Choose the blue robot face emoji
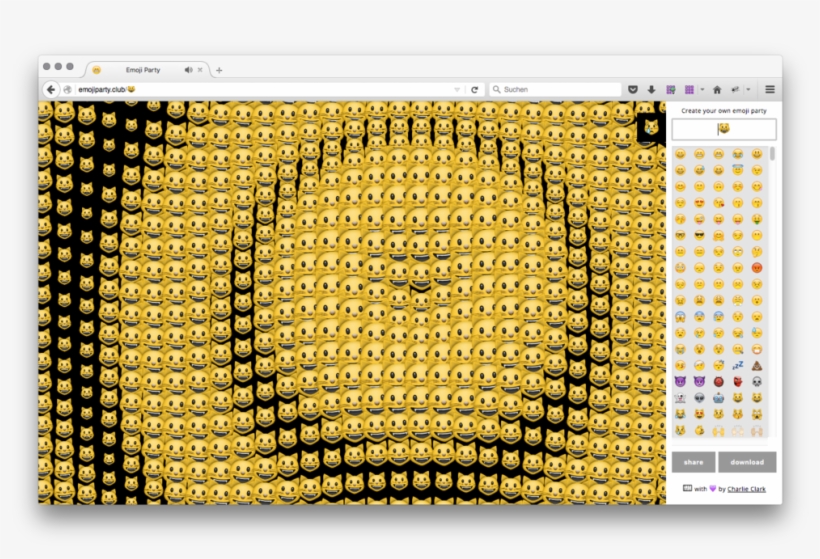This screenshot has width=820, height=559. tap(719, 398)
